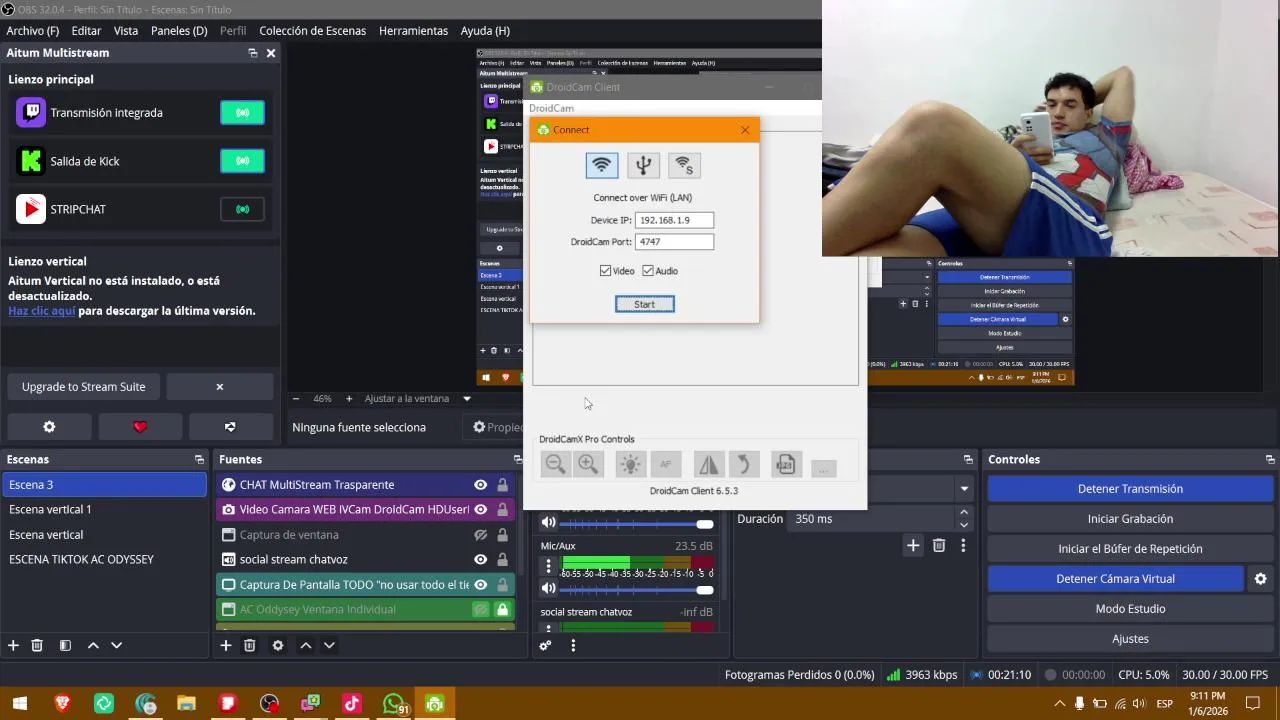Image resolution: width=1280 pixels, height=720 pixels.
Task: Open audio mixer advanced settings gears
Action: pos(545,646)
